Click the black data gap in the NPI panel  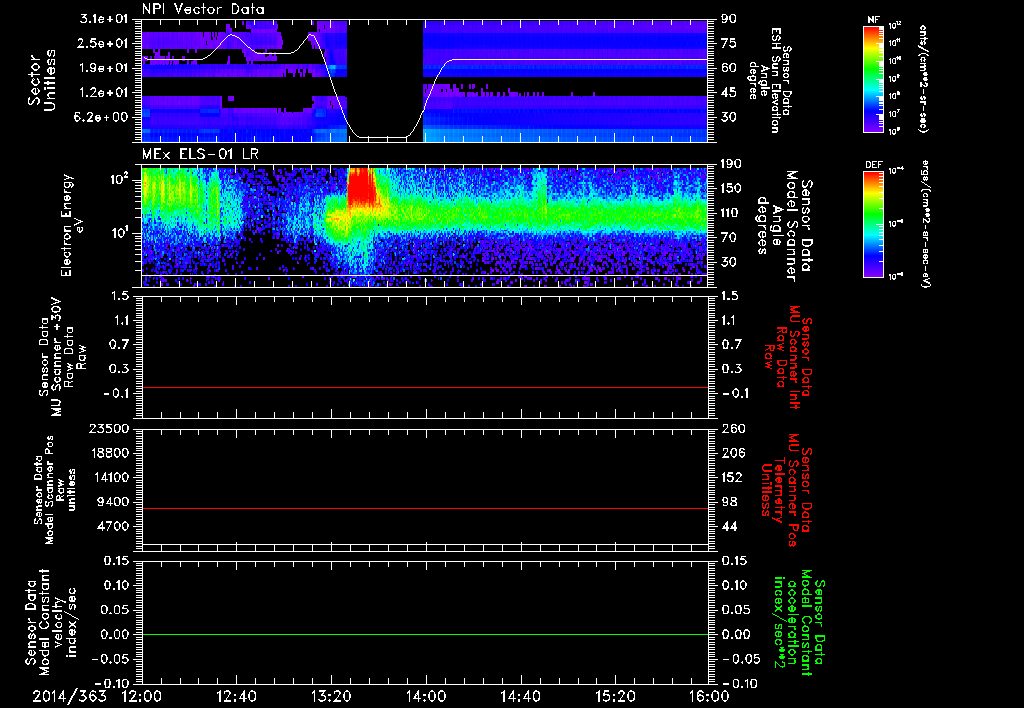coord(385,80)
